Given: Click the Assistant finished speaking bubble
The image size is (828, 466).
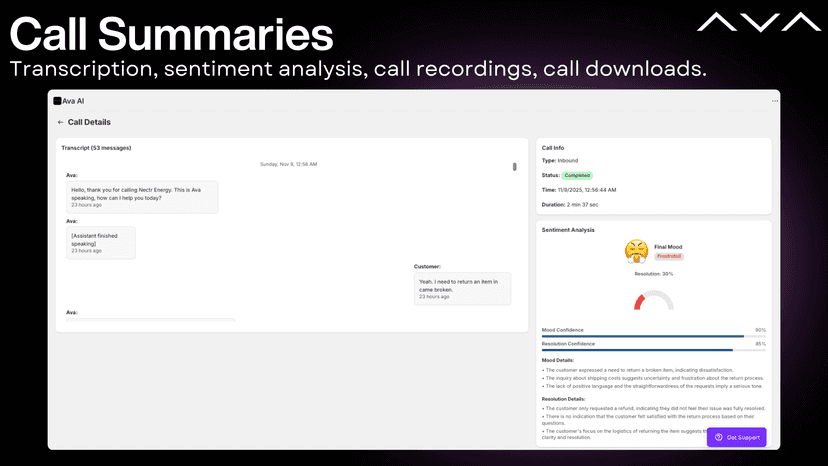Looking at the screenshot, I should 101,243.
